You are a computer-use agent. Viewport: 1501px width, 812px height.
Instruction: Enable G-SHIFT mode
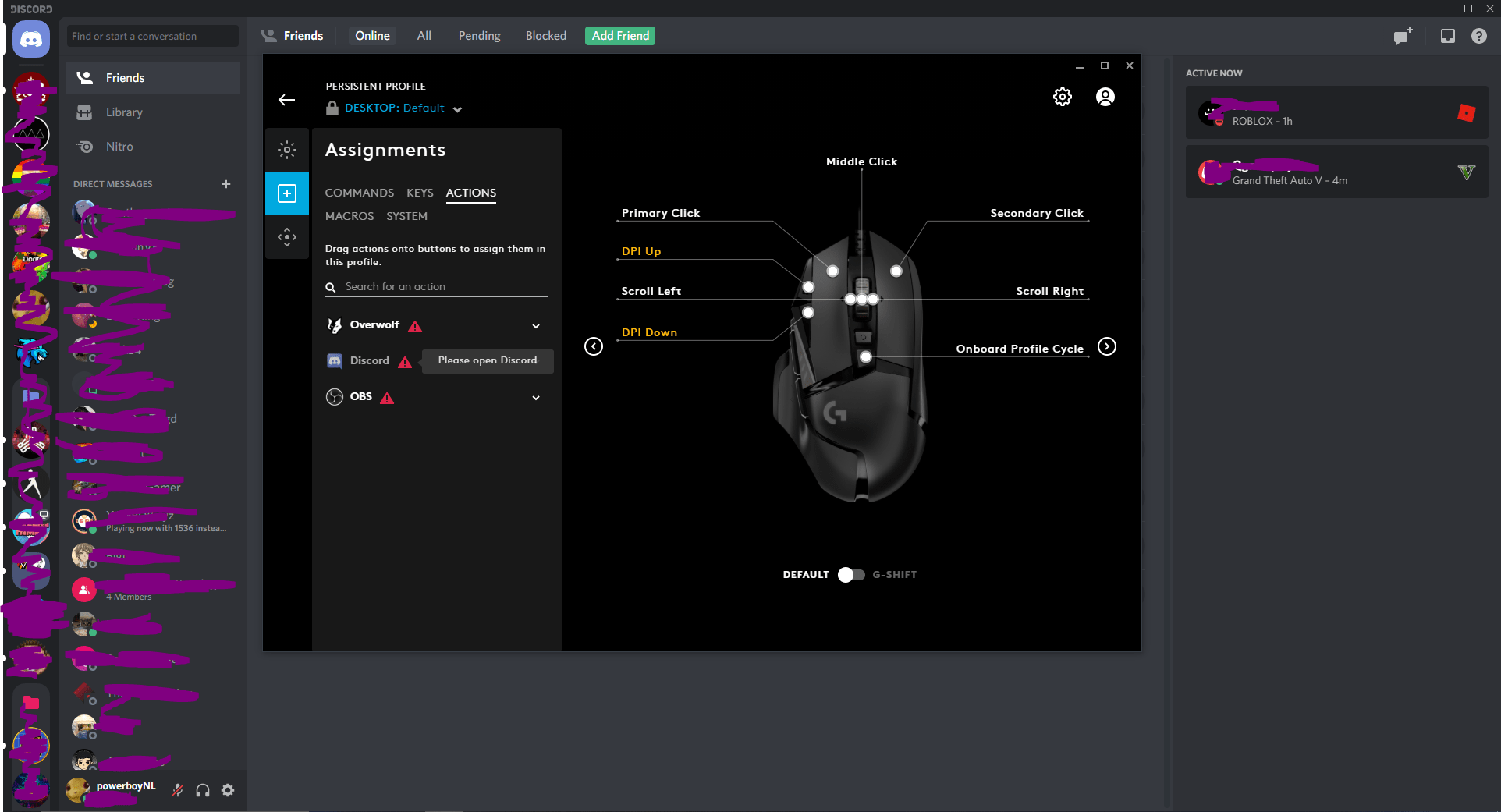(x=850, y=574)
